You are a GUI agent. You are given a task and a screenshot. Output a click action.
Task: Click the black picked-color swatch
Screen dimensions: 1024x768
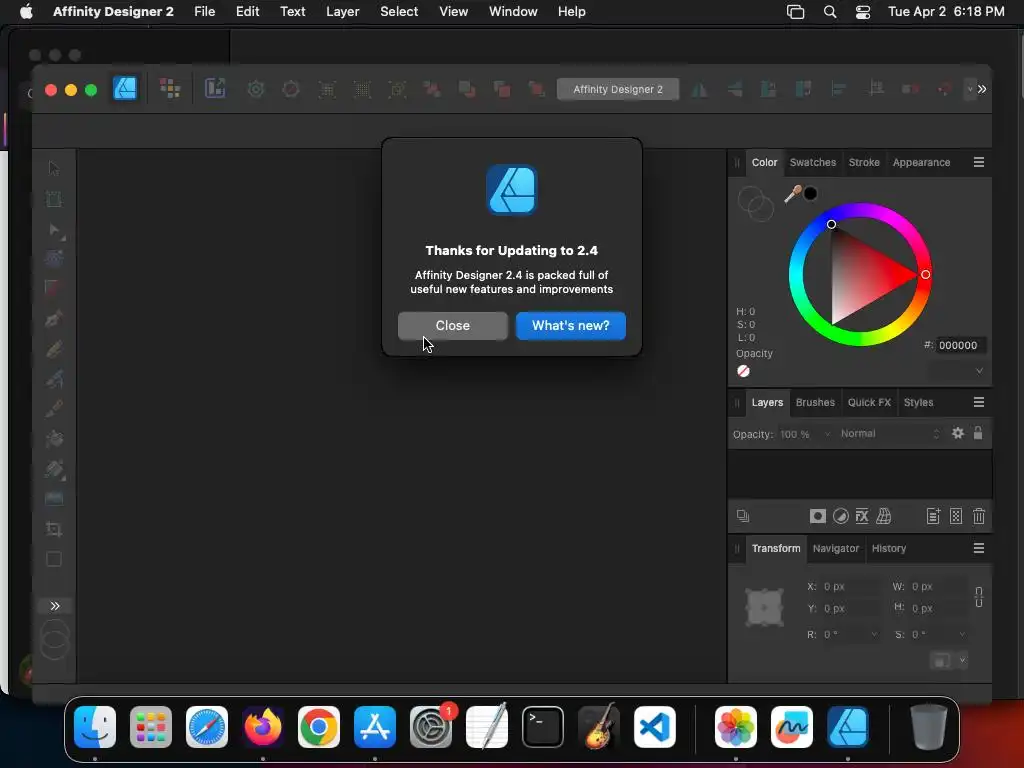tap(810, 193)
